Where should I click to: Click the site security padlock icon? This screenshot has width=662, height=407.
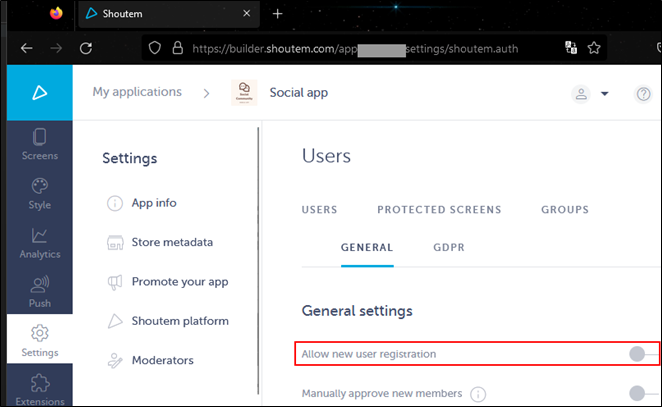pos(177,48)
